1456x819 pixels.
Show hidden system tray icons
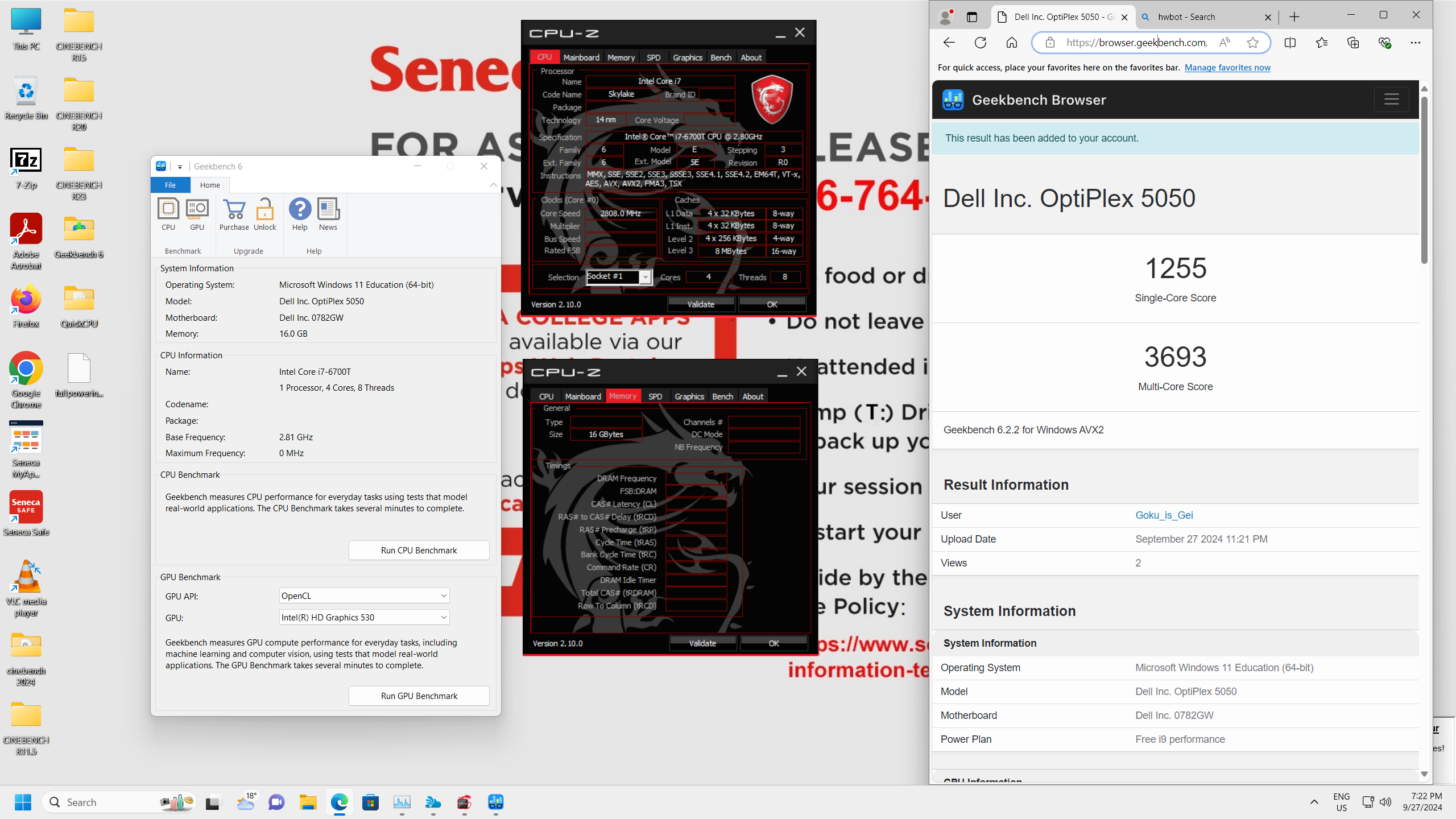[x=1314, y=802]
